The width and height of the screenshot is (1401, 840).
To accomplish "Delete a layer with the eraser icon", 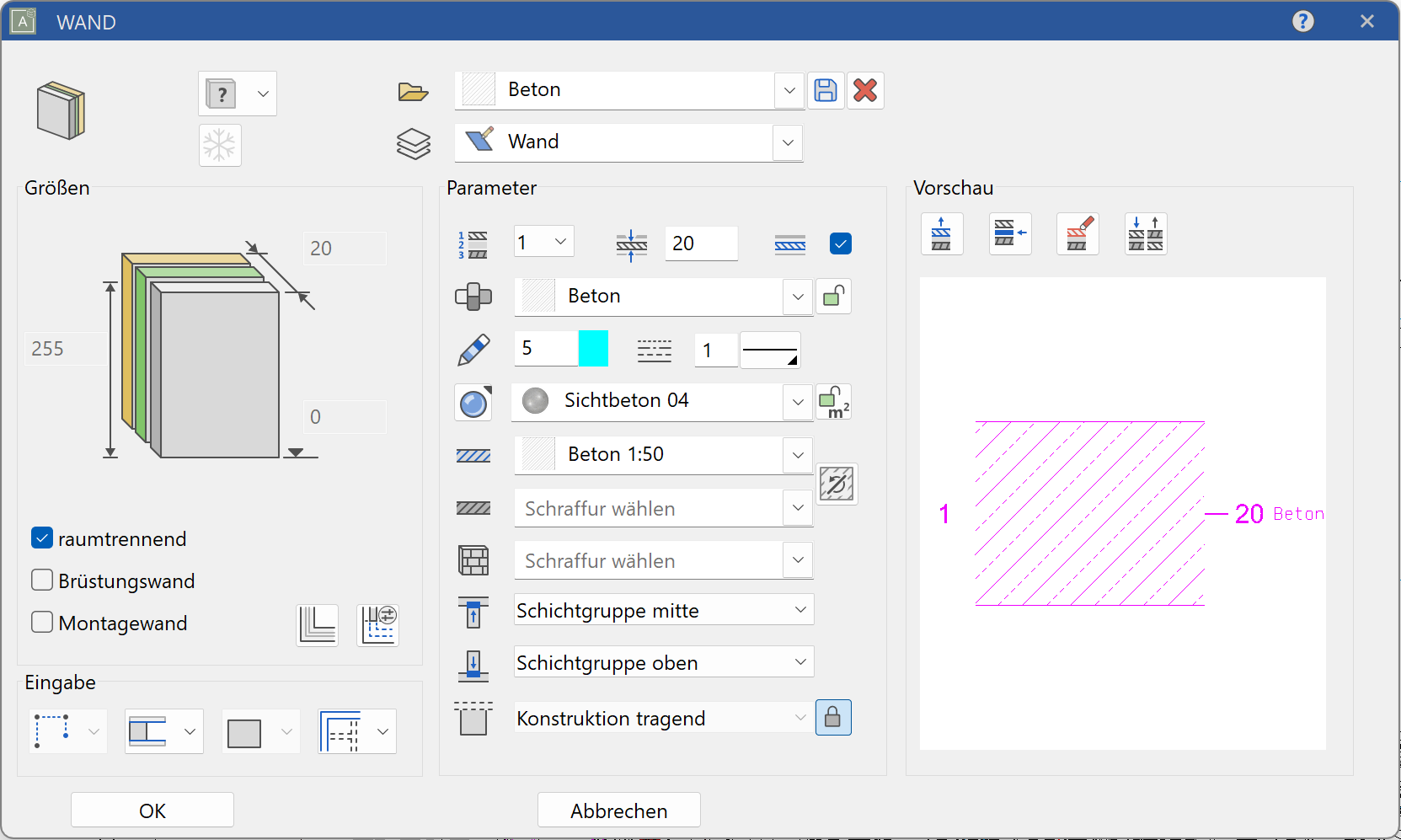I will tap(1077, 233).
